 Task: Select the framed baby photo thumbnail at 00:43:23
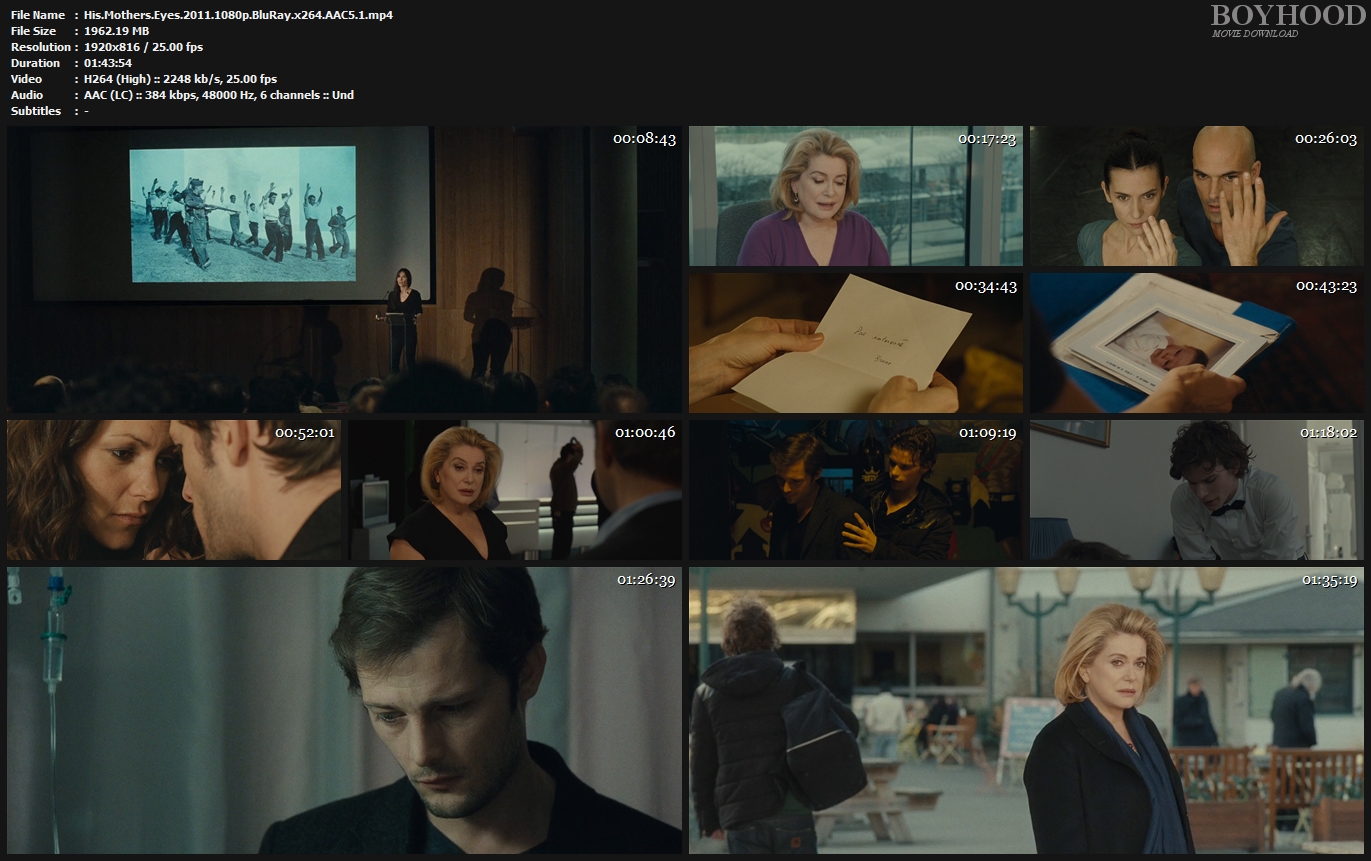[1196, 343]
